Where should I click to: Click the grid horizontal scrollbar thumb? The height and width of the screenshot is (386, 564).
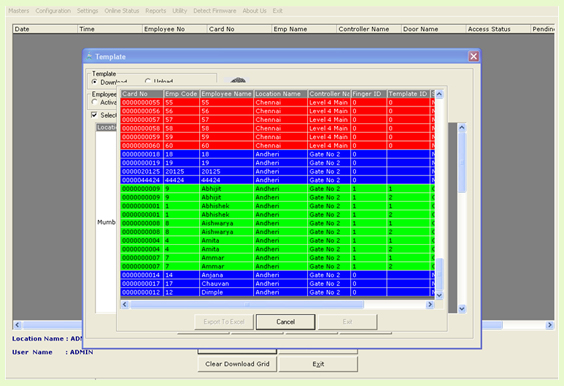[x=247, y=305]
